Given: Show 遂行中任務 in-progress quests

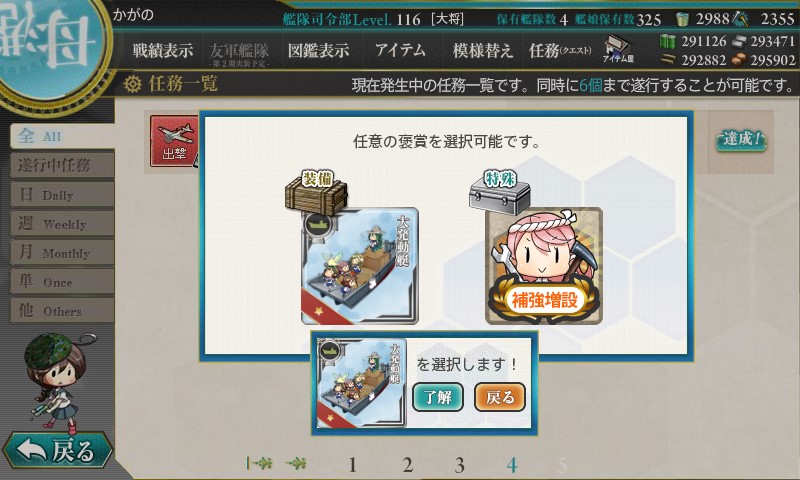Looking at the screenshot, I should [62, 165].
